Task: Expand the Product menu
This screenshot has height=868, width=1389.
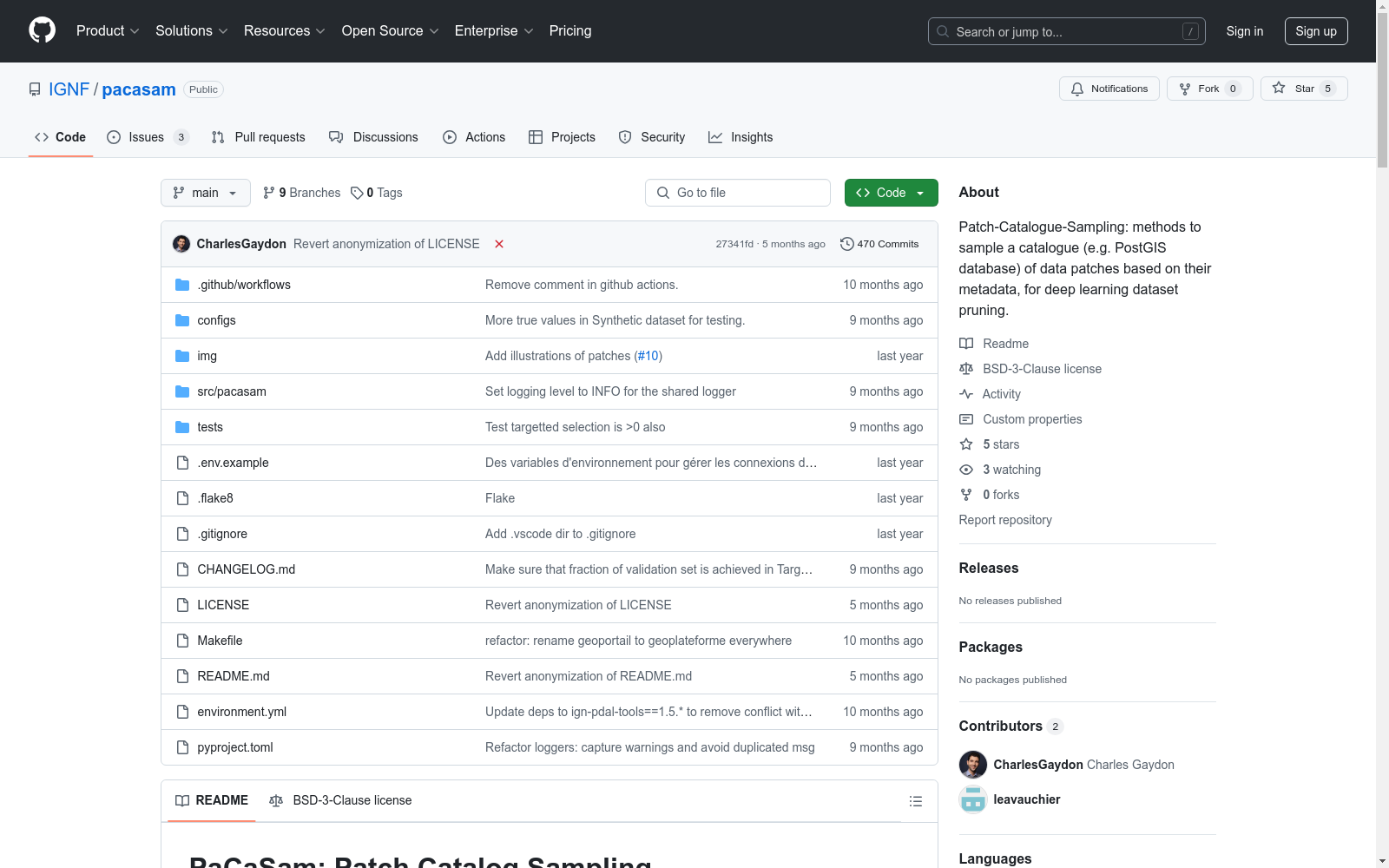Action: pyautogui.click(x=108, y=31)
